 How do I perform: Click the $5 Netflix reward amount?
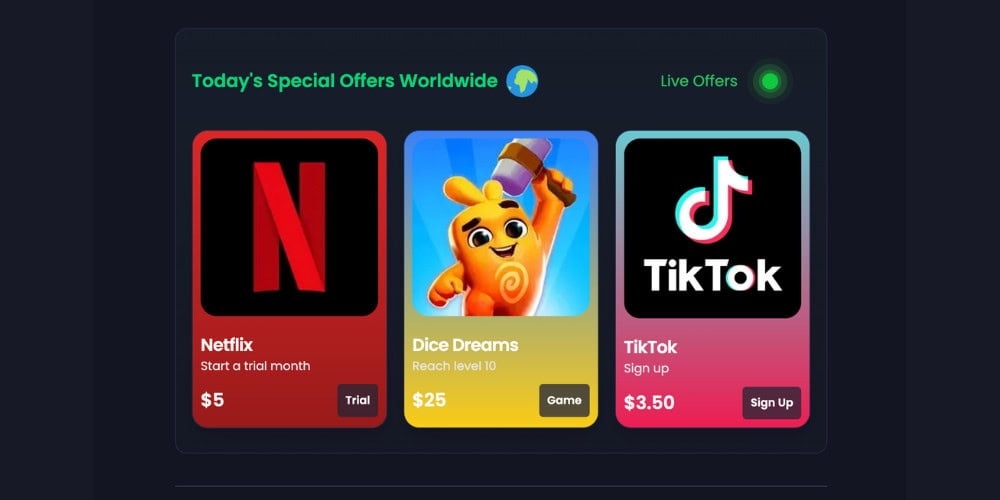[x=212, y=401]
